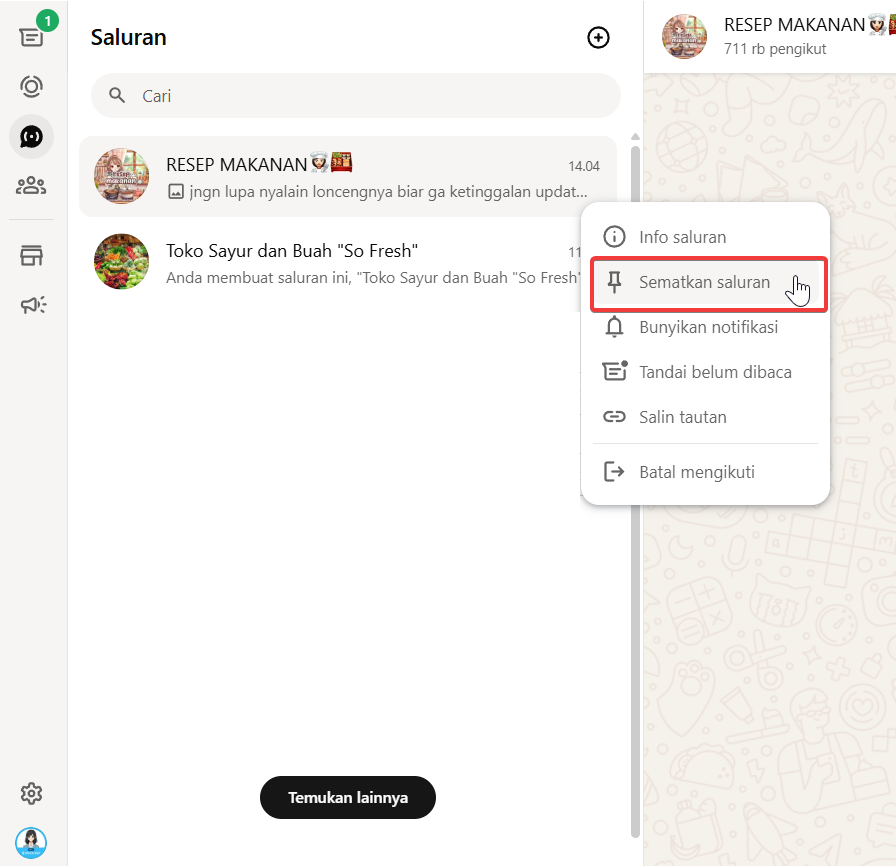The width and height of the screenshot is (896, 866).
Task: Open the business tools storefront icon
Action: [x=32, y=256]
